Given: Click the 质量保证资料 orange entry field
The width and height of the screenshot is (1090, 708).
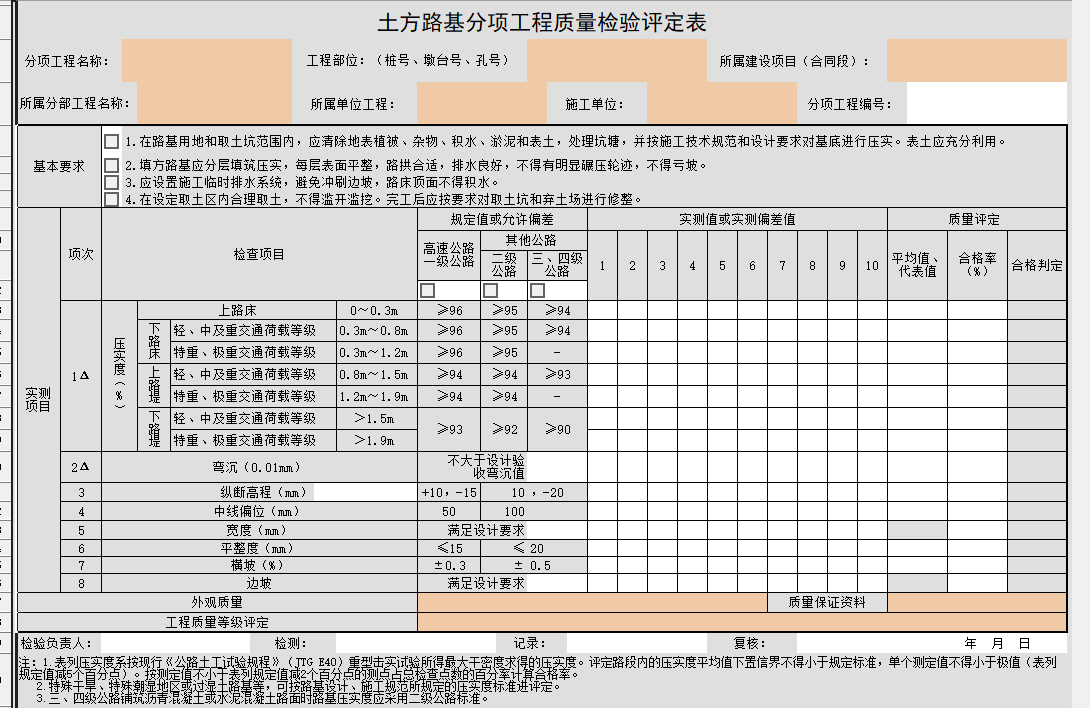Looking at the screenshot, I should tap(976, 602).
